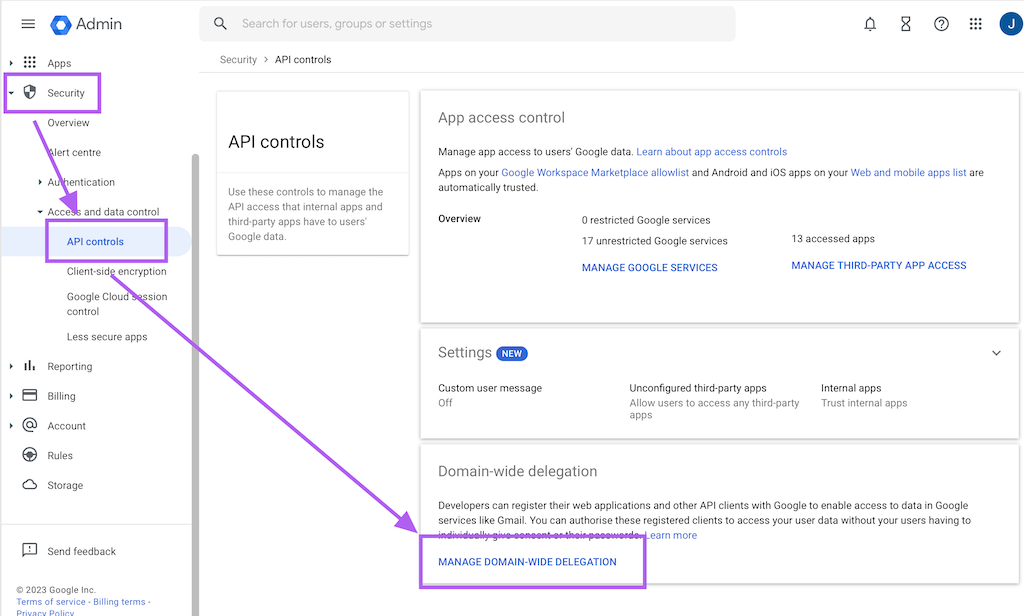
Task: Expand the Reporting section arrow
Action: point(11,366)
